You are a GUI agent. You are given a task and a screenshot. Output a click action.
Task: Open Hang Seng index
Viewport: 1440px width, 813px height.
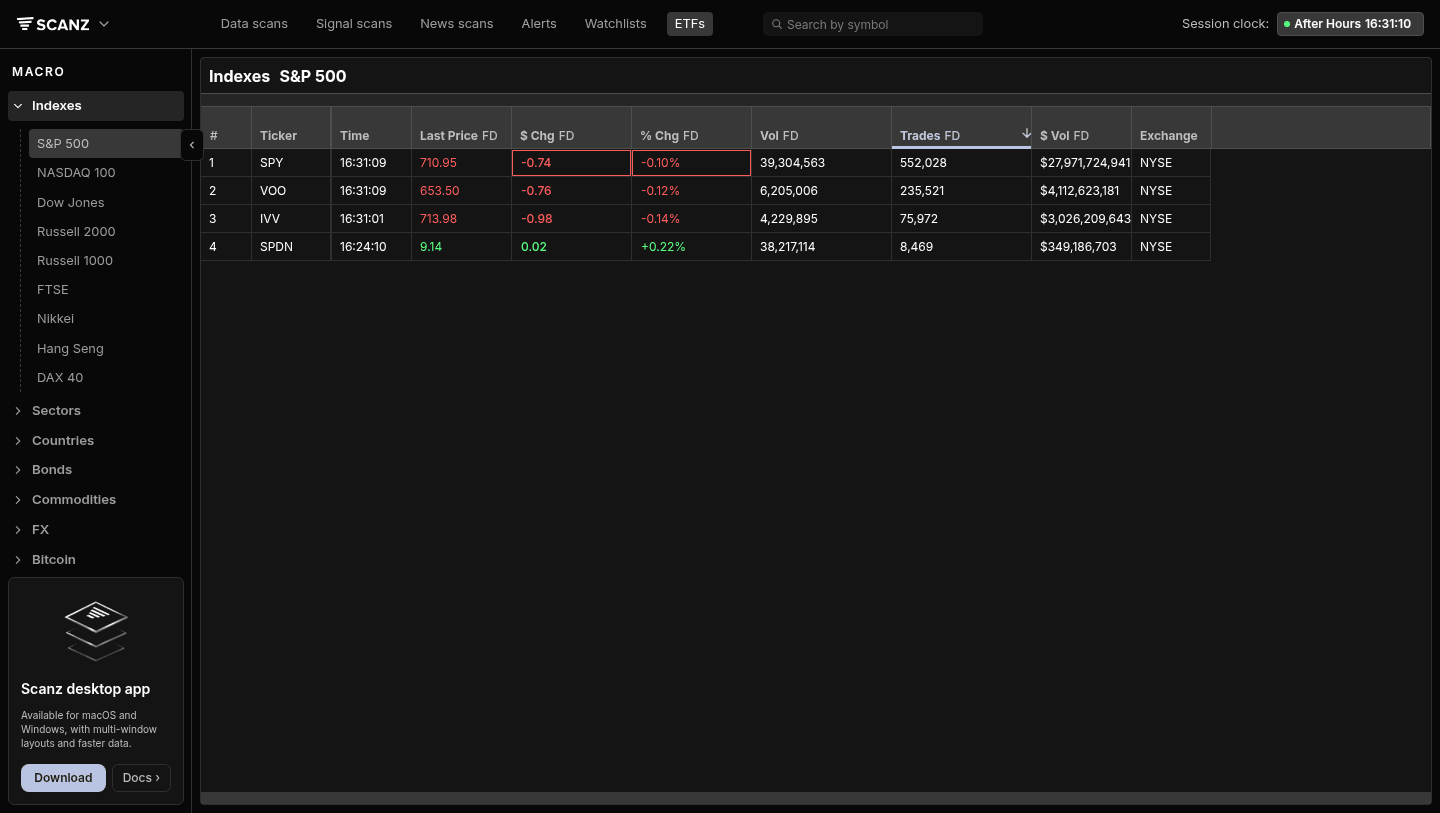[x=70, y=349]
